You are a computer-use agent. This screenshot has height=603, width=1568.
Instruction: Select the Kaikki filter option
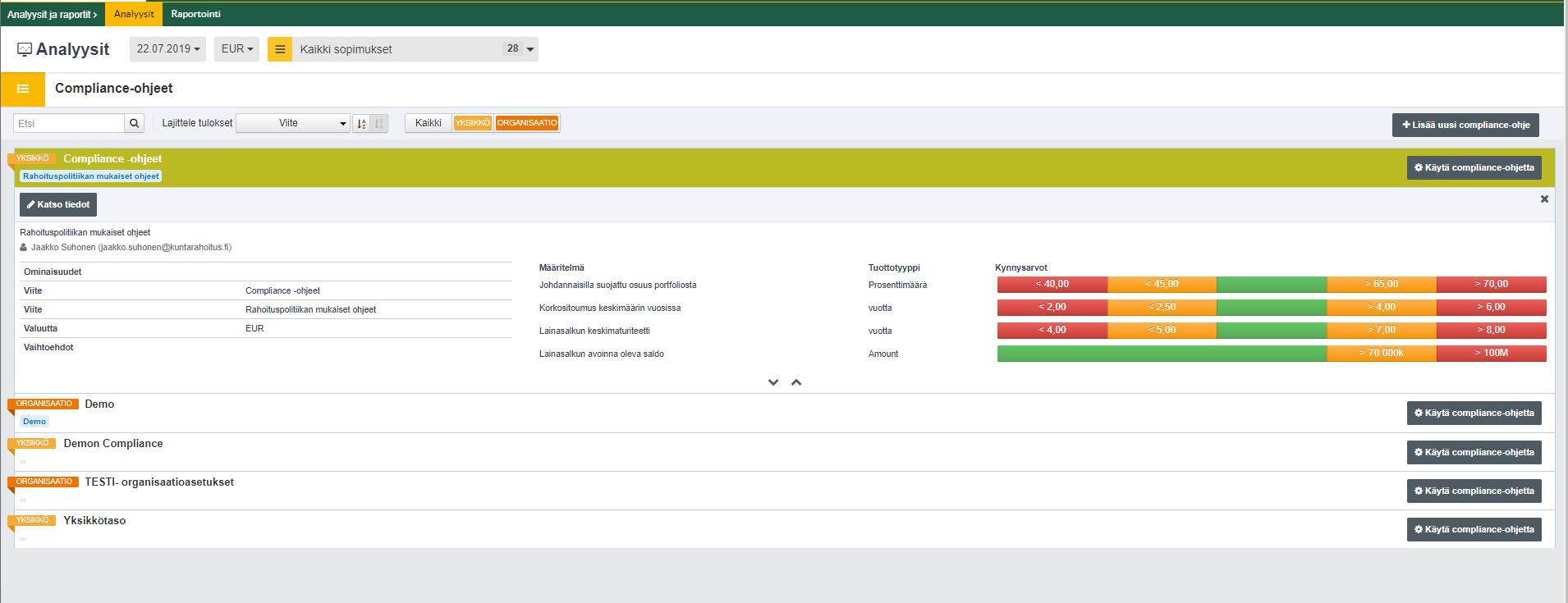point(428,123)
